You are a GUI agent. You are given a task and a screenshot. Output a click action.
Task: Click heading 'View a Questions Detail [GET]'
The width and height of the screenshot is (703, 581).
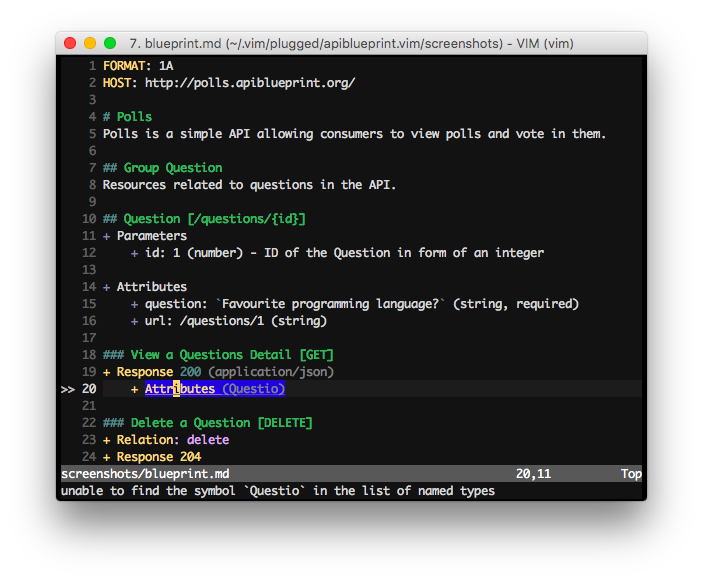pyautogui.click(x=232, y=355)
